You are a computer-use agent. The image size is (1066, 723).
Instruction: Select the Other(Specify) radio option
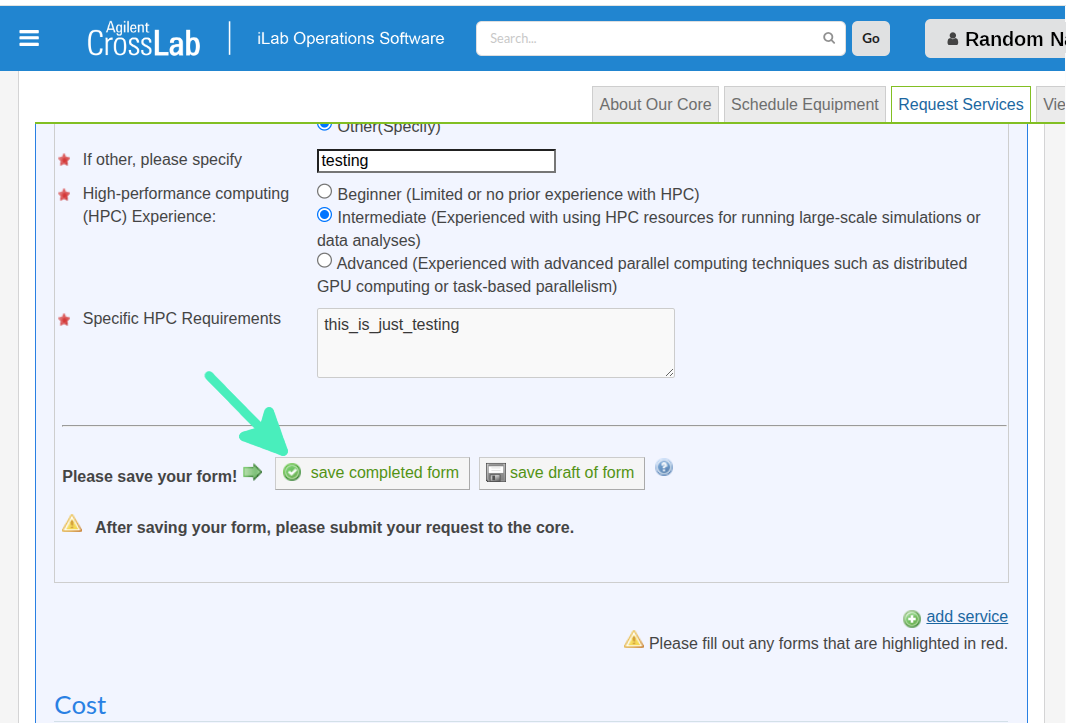324,126
